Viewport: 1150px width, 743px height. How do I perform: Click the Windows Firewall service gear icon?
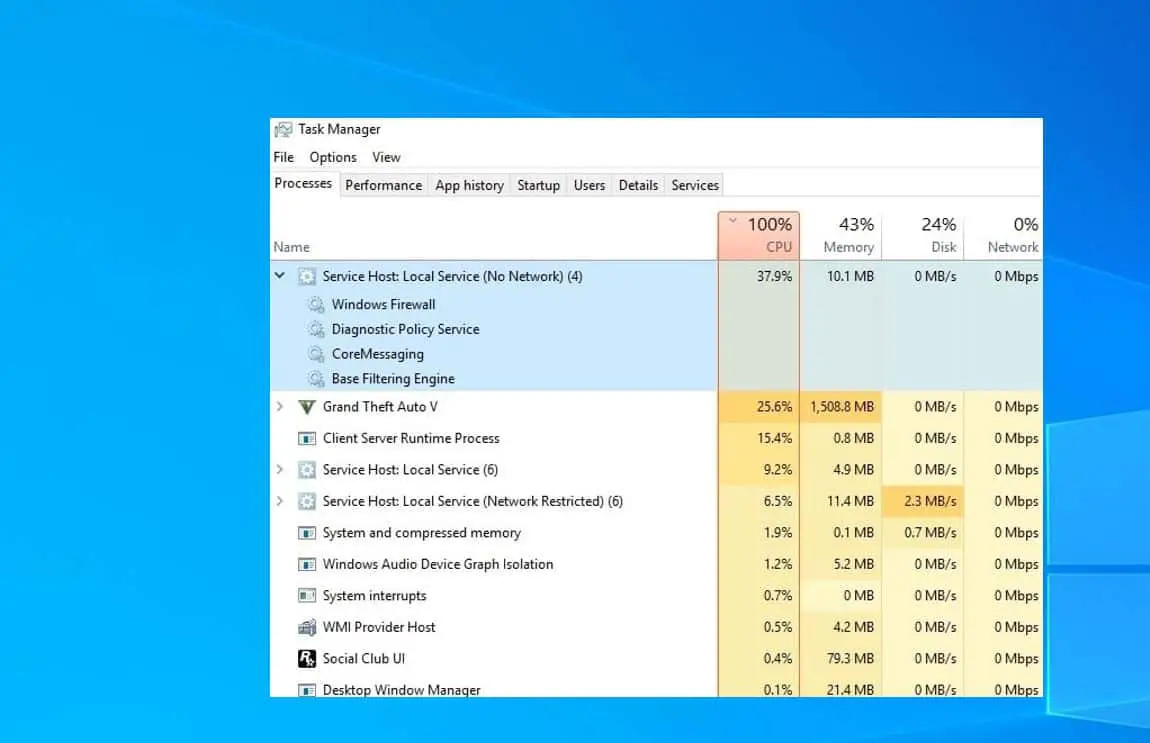pos(316,304)
